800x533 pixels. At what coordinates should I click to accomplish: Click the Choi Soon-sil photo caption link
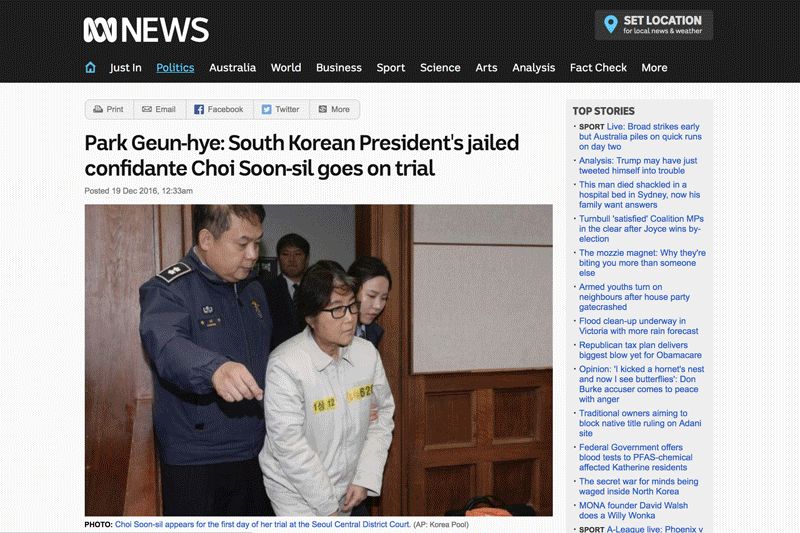click(263, 524)
